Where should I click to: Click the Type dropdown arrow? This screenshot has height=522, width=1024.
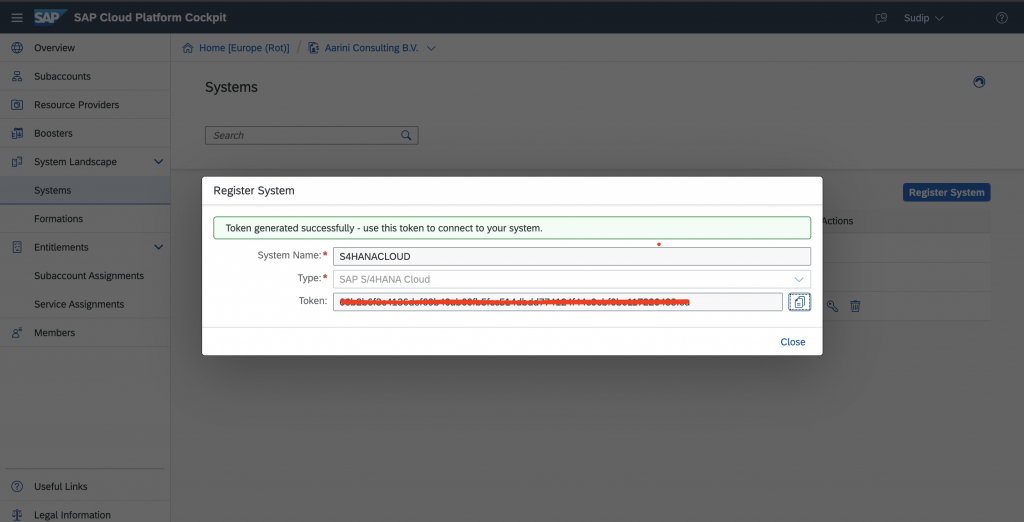pos(799,279)
